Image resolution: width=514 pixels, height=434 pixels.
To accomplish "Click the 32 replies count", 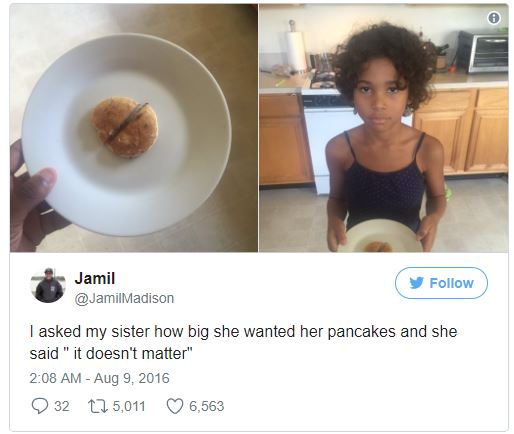I will coord(62,406).
